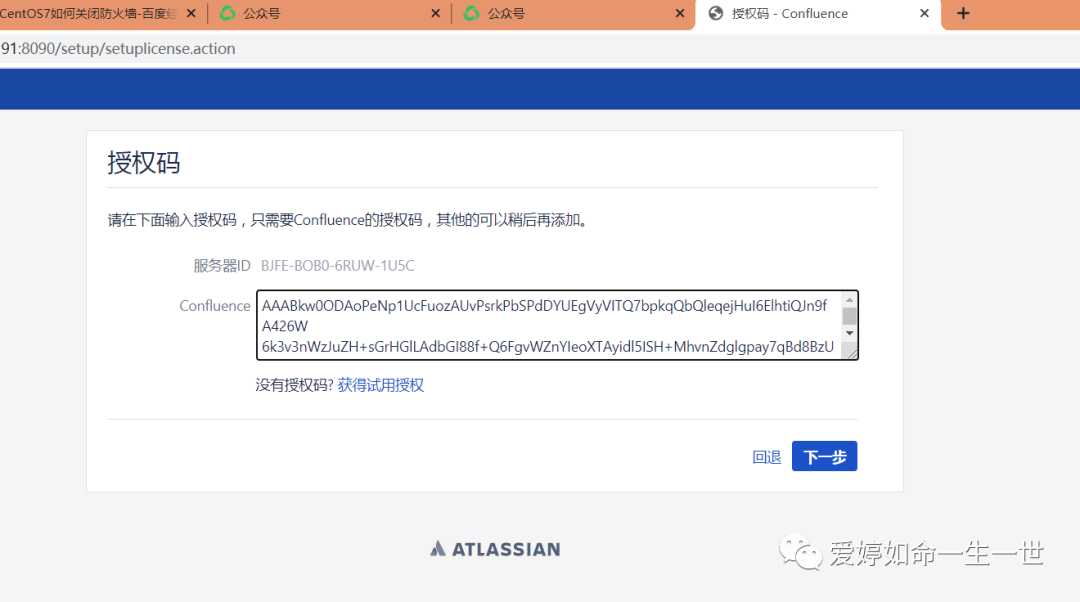Viewport: 1080px width, 602px height.
Task: Click the Confluence field label
Action: point(215,306)
